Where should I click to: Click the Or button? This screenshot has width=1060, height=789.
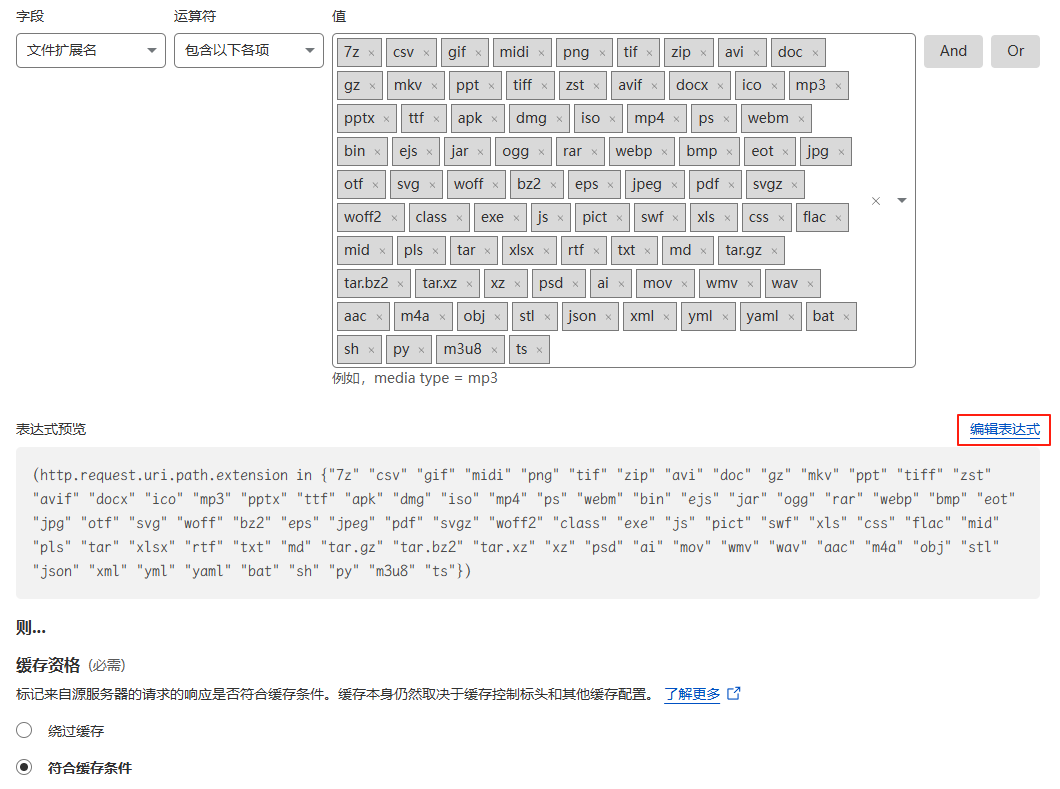click(1015, 51)
